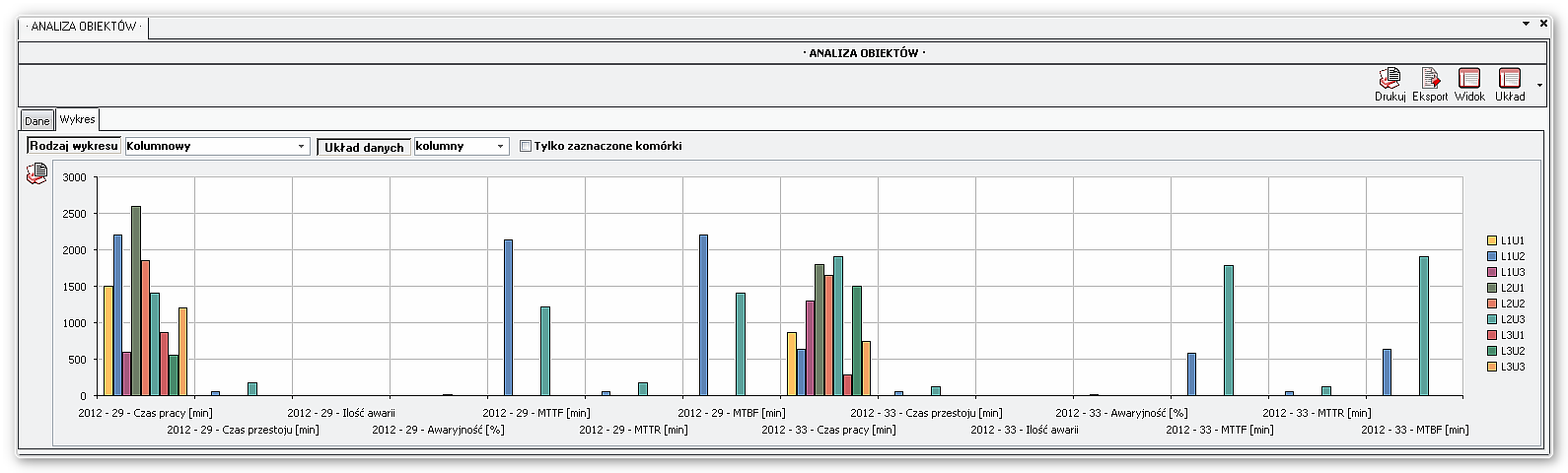Image resolution: width=1568 pixels, height=473 pixels.
Task: Click the chart print icon left of graph
Action: (36, 174)
